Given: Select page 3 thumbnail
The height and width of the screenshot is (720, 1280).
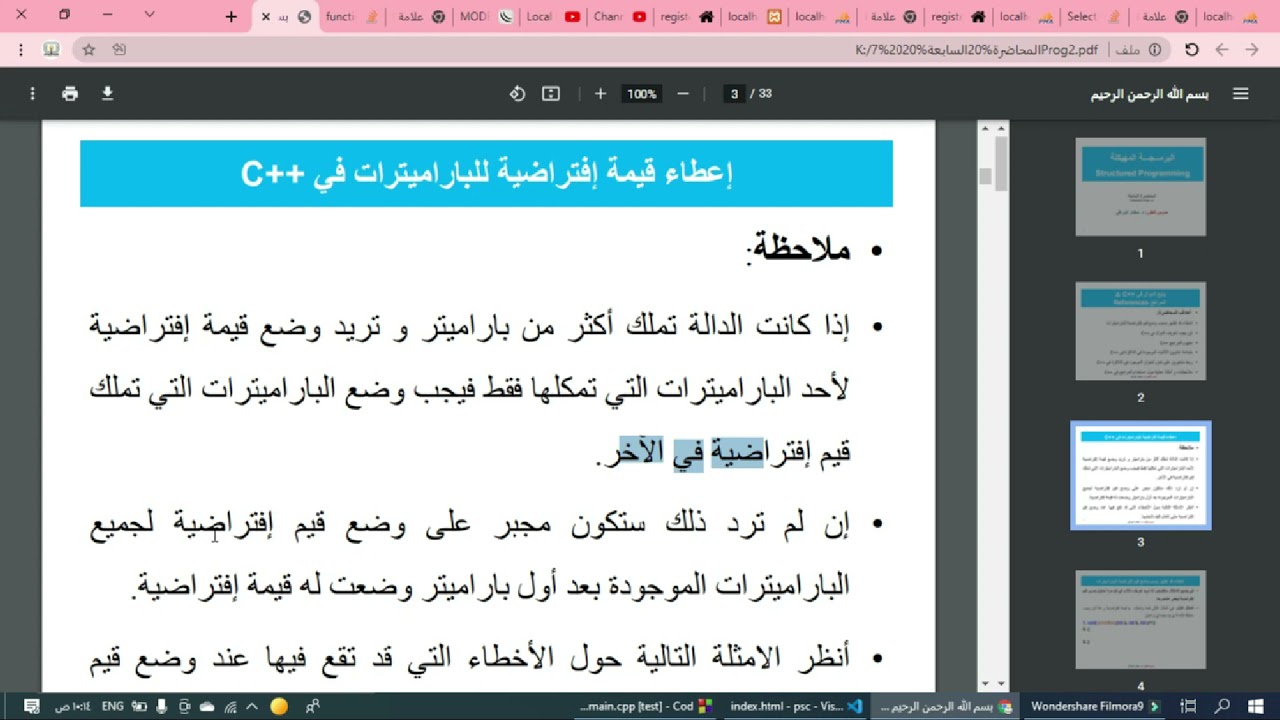Looking at the screenshot, I should 1140,475.
